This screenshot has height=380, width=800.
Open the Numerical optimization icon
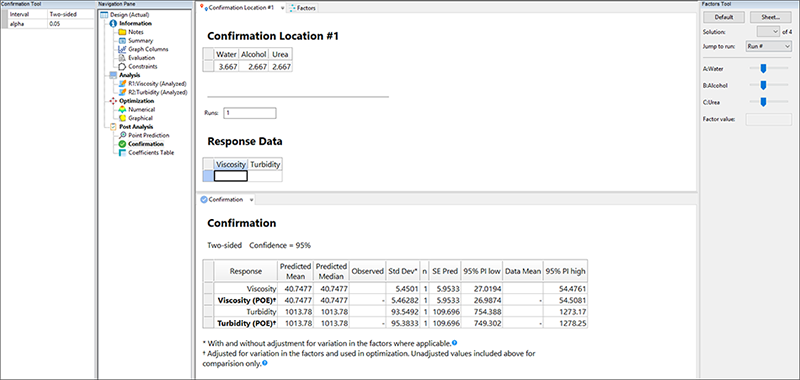click(122, 109)
